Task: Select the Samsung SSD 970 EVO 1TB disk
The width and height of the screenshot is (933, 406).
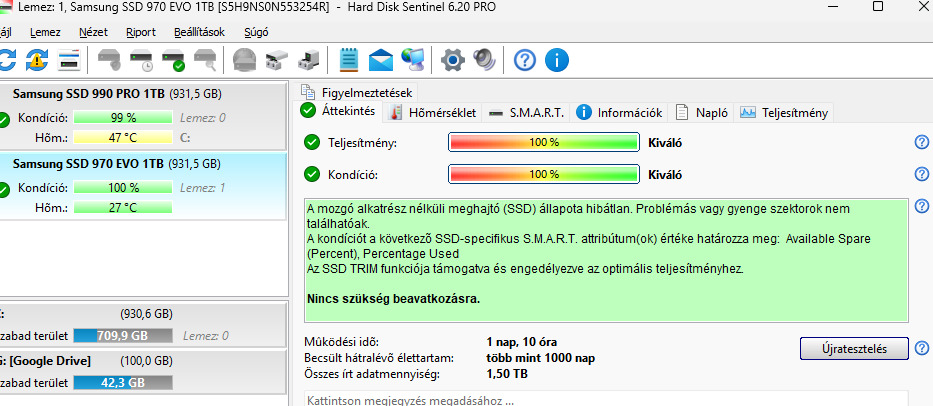Action: [143, 187]
